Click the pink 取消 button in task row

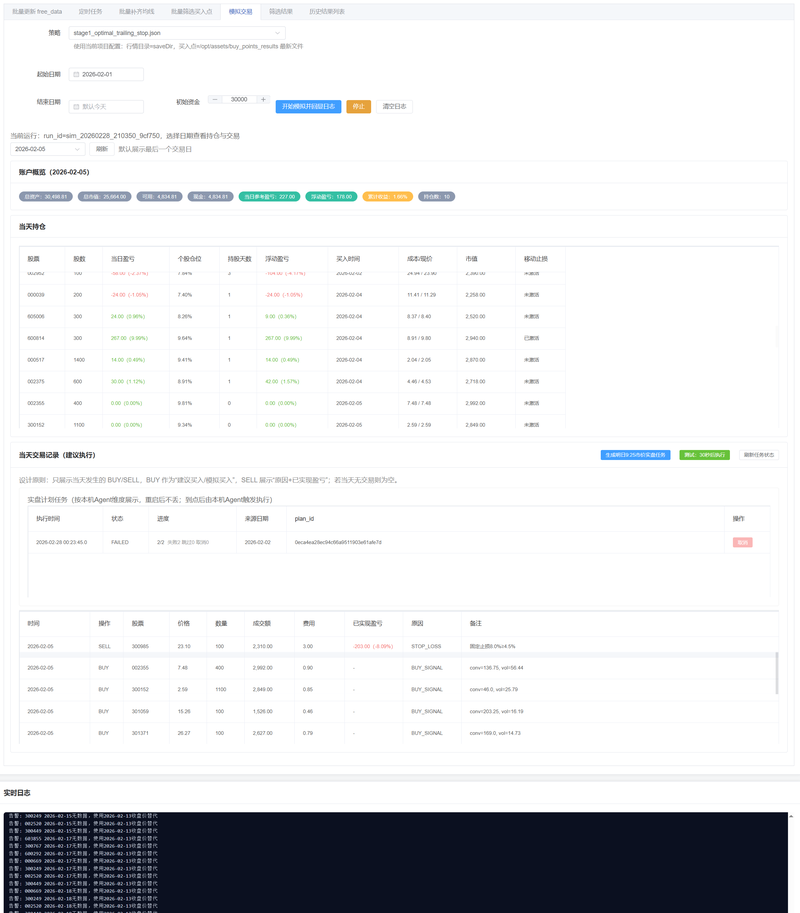point(742,543)
